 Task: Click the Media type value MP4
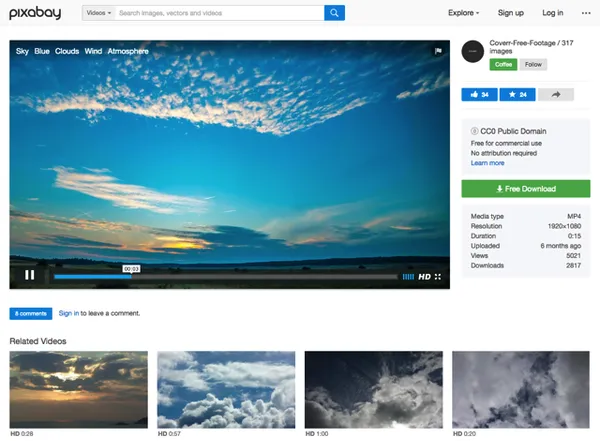coord(574,216)
